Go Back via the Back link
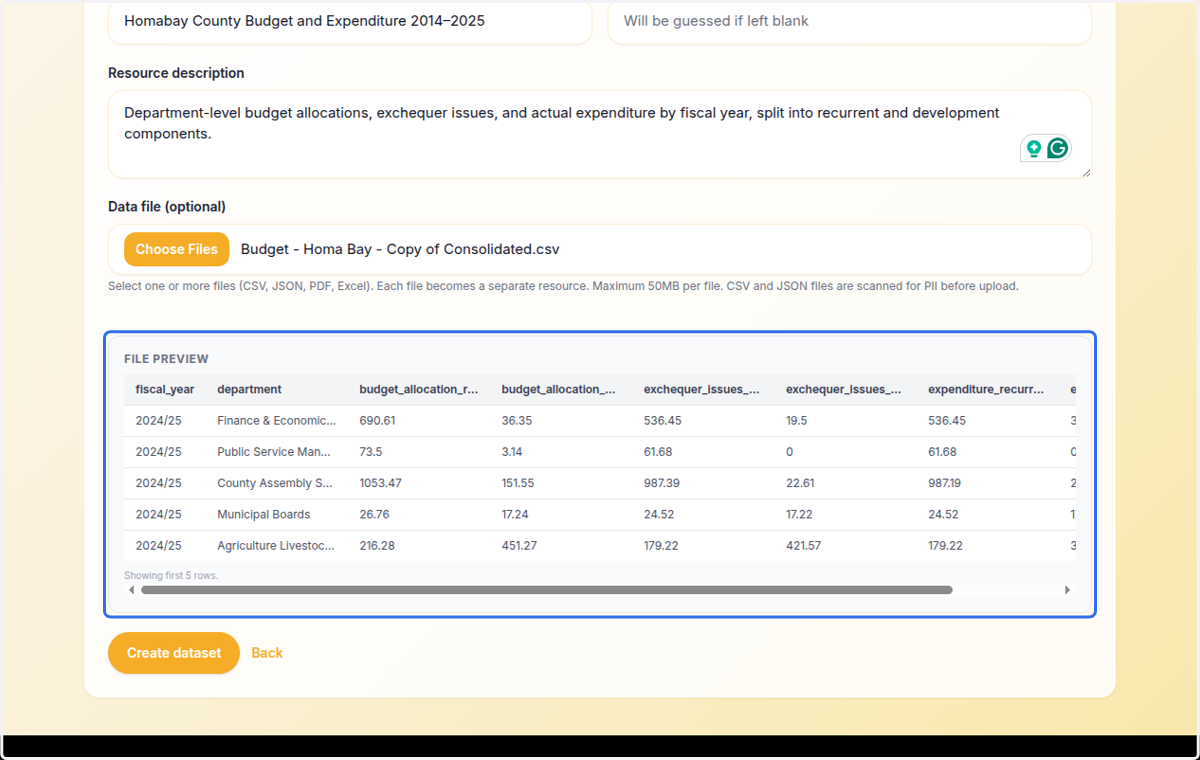 coord(267,653)
